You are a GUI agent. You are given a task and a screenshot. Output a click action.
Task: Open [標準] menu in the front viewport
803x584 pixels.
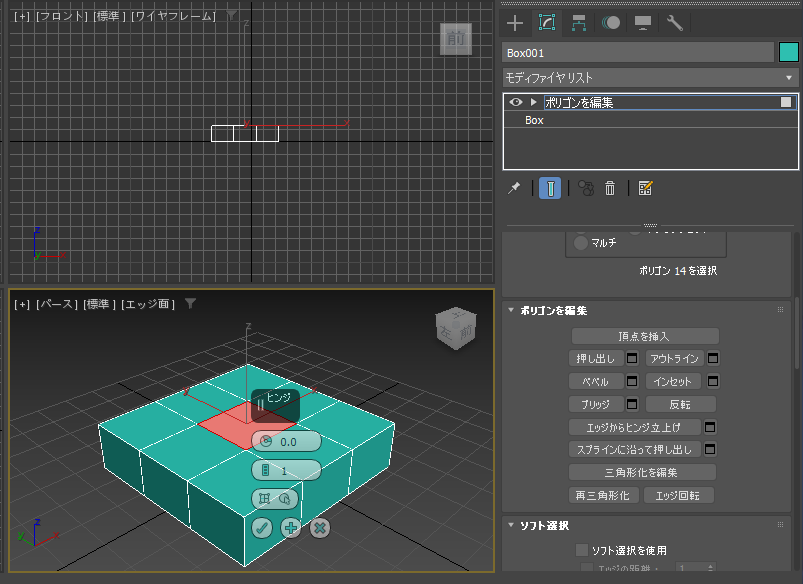point(110,16)
